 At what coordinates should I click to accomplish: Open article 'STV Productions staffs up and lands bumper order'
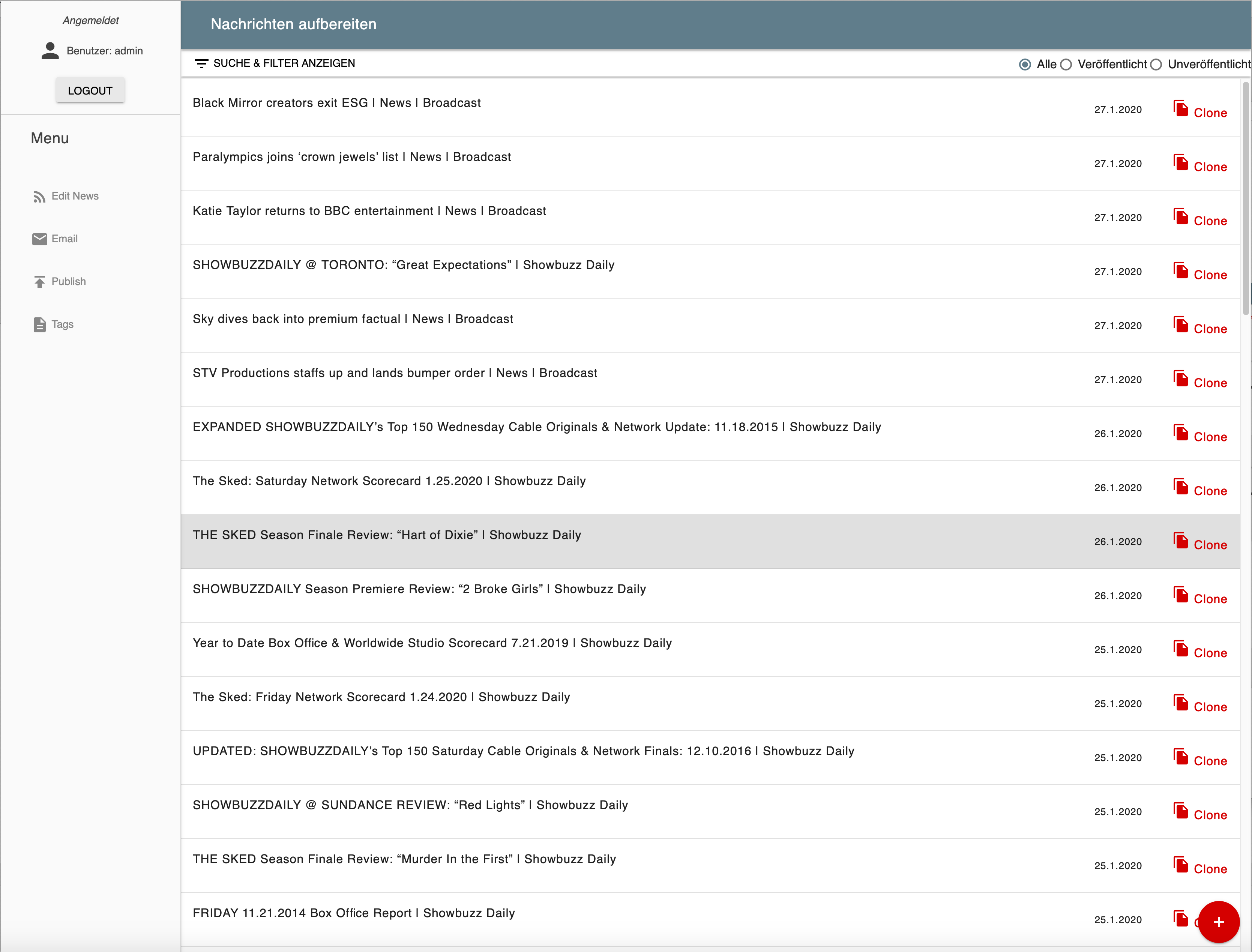[395, 373]
